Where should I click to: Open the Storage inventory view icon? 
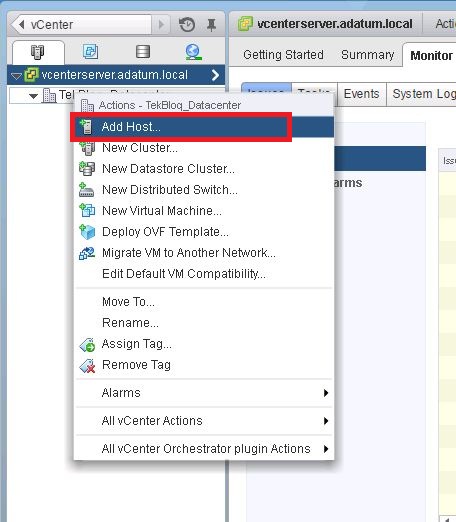tap(143, 52)
